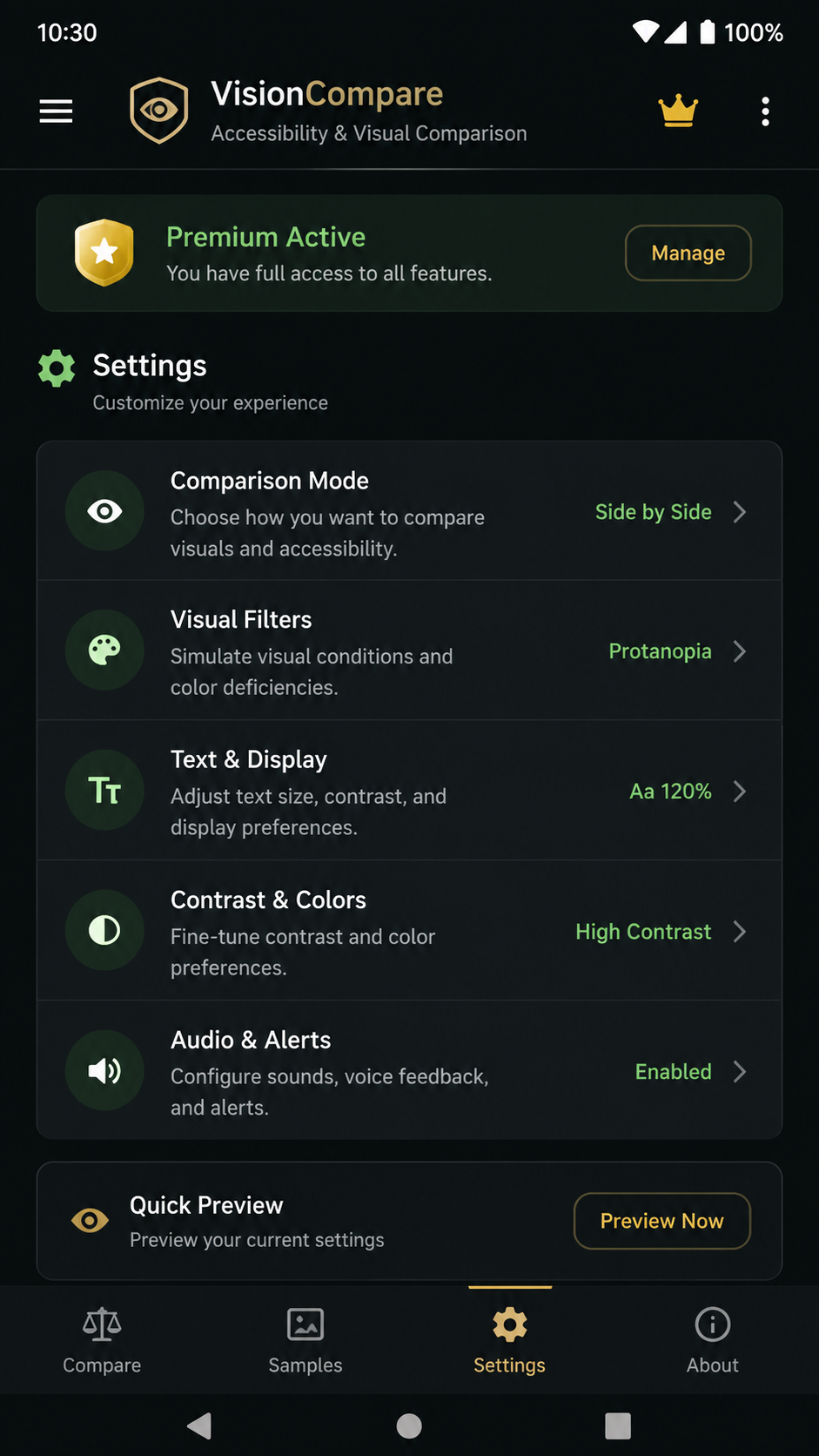Tap the Comparison Mode eye icon
Viewport: 819px width, 1456px height.
pyautogui.click(x=104, y=511)
